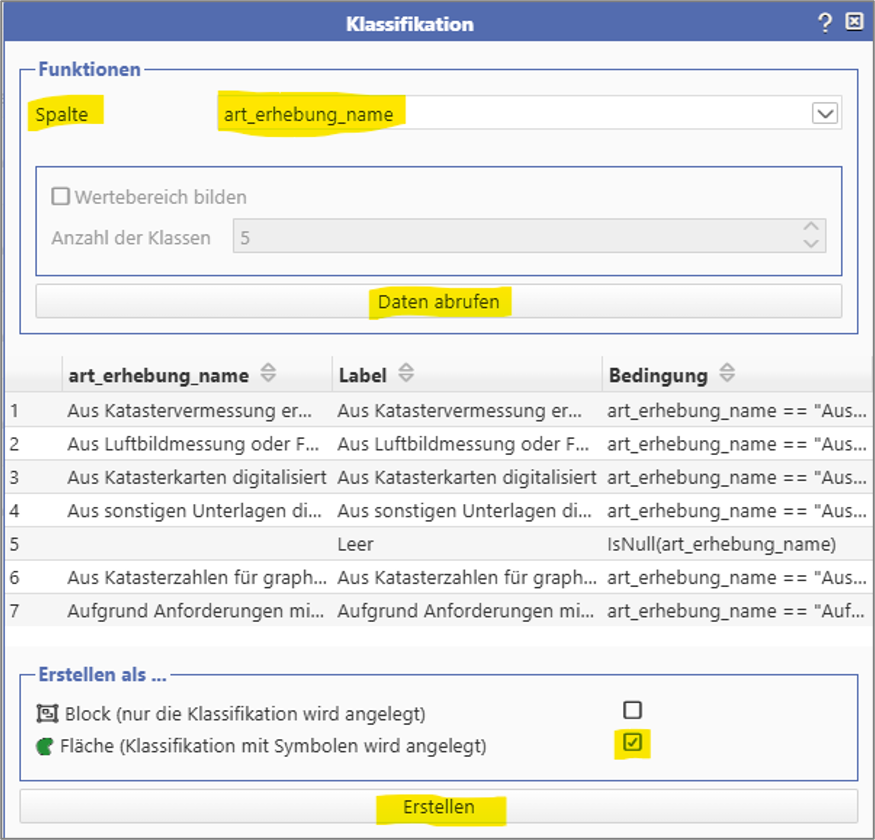Click the IsNull(art_erhebung_name) condition cell
This screenshot has width=875, height=840.
(x=737, y=544)
